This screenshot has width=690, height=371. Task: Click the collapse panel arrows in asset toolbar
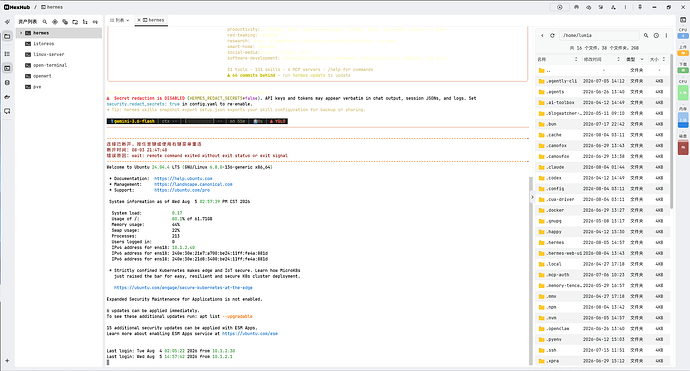pyautogui.click(x=95, y=22)
